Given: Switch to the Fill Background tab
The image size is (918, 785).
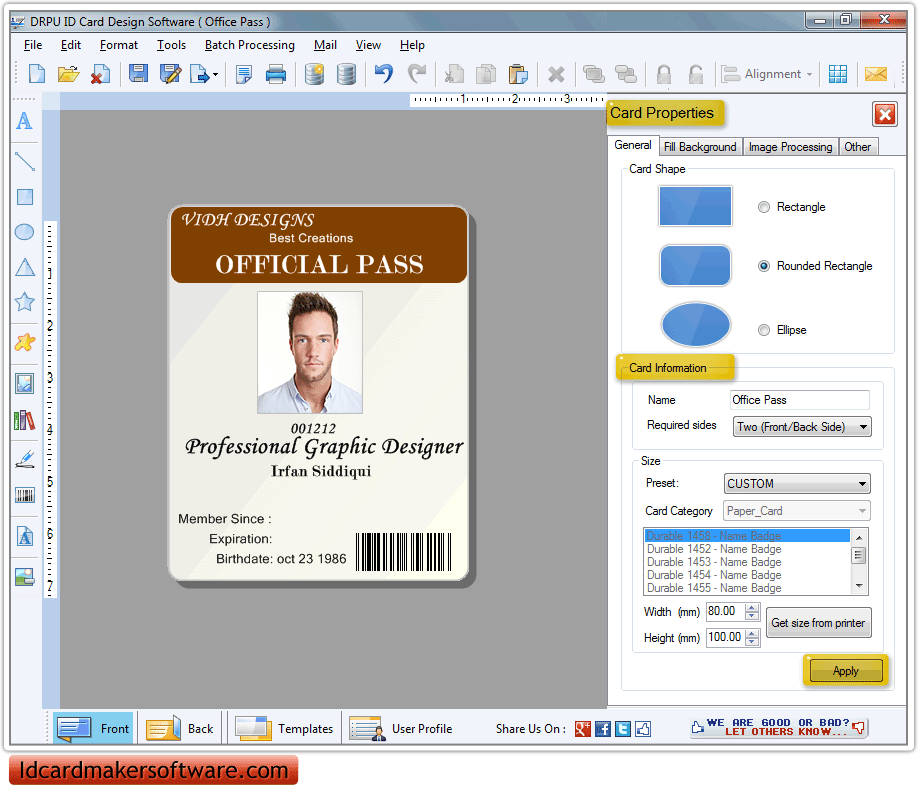Looking at the screenshot, I should (x=700, y=147).
